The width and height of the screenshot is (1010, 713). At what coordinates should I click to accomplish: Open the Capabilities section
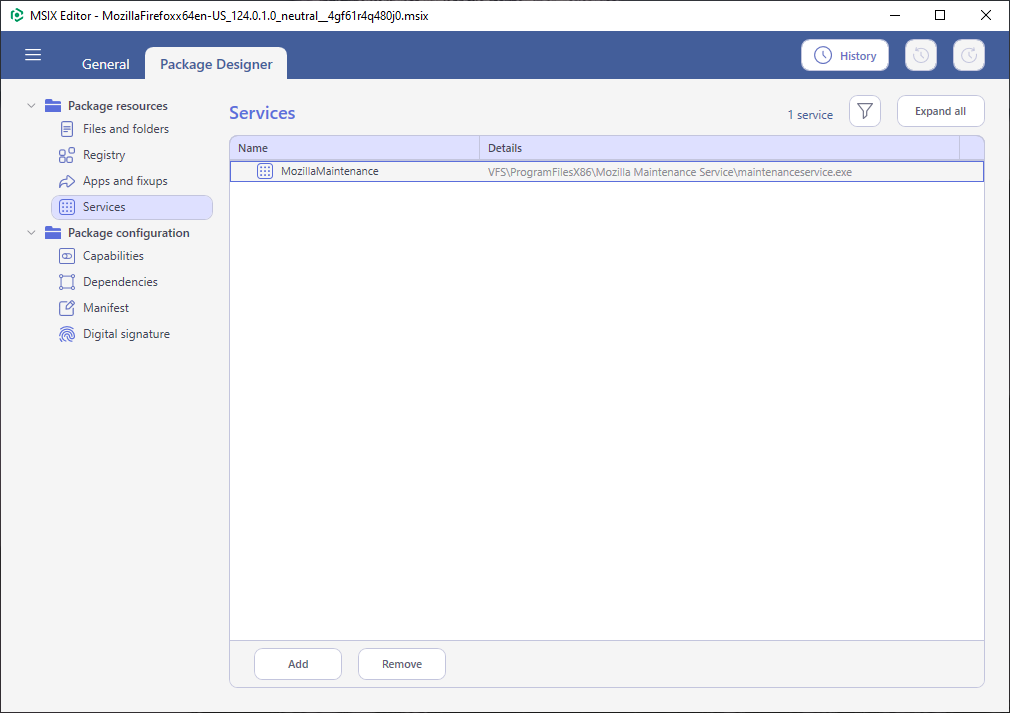(x=113, y=256)
